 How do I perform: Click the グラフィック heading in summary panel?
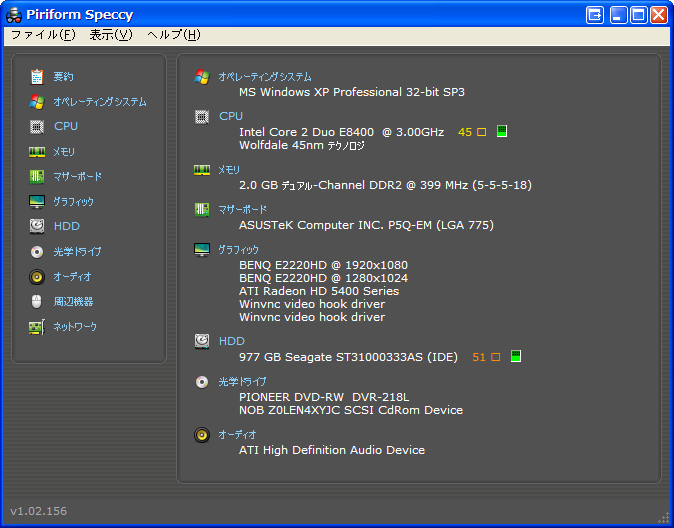[239, 250]
